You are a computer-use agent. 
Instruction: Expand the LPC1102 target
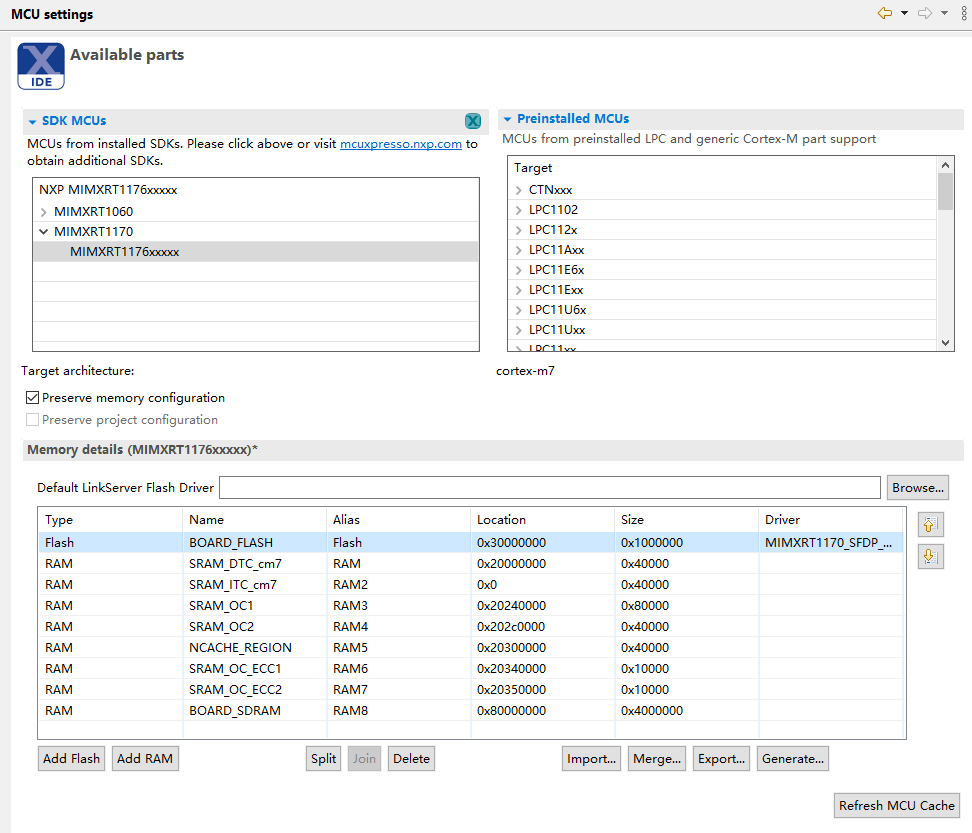click(x=518, y=210)
